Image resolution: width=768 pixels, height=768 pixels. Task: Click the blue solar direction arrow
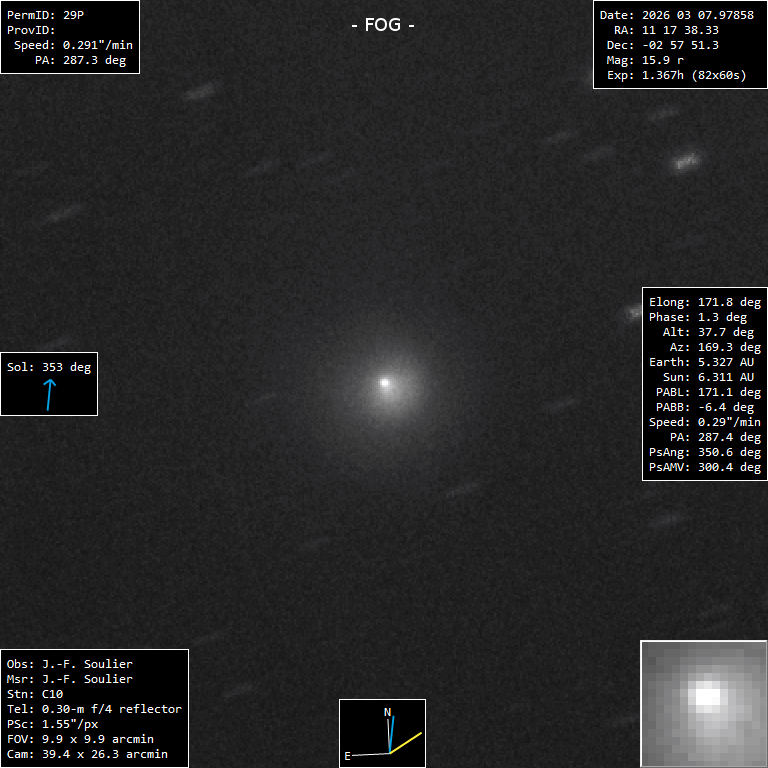coord(48,395)
